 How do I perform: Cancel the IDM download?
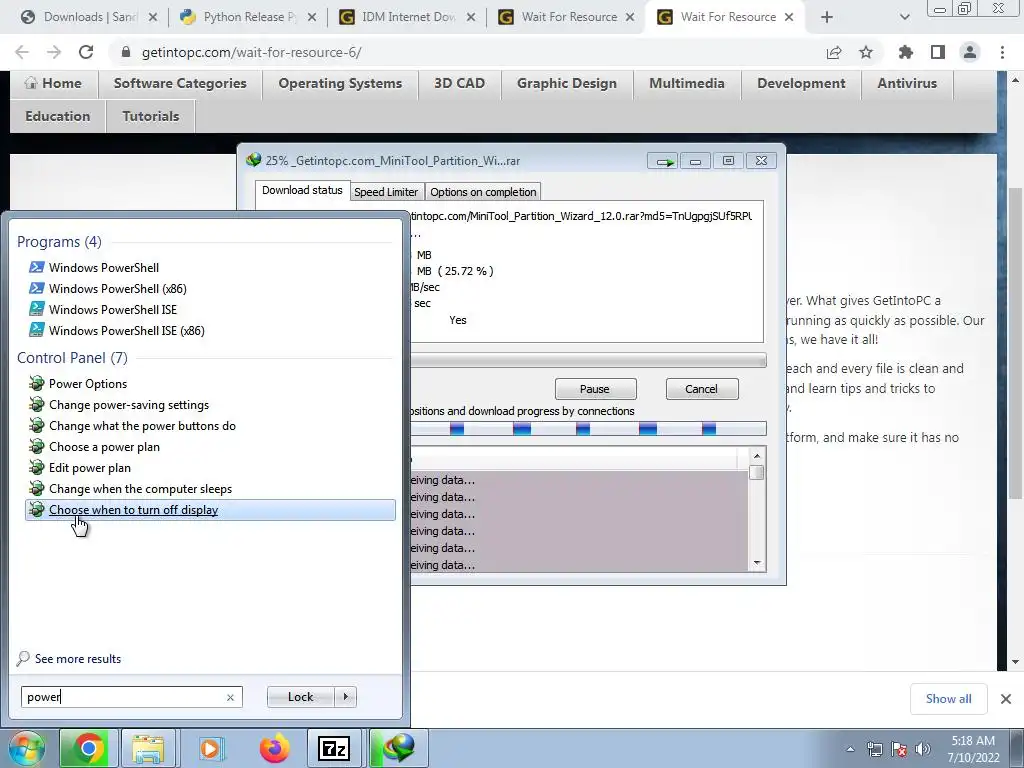[x=701, y=389]
